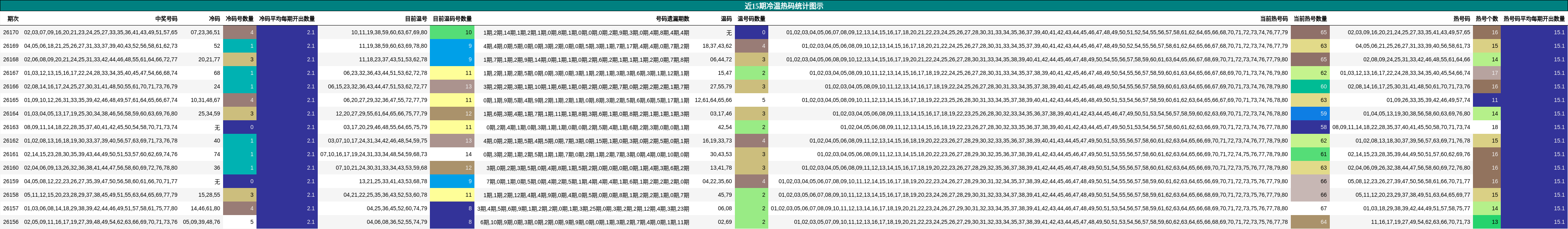Select period cell 26158
This screenshot has height=229, width=1568.
pos(10,195)
